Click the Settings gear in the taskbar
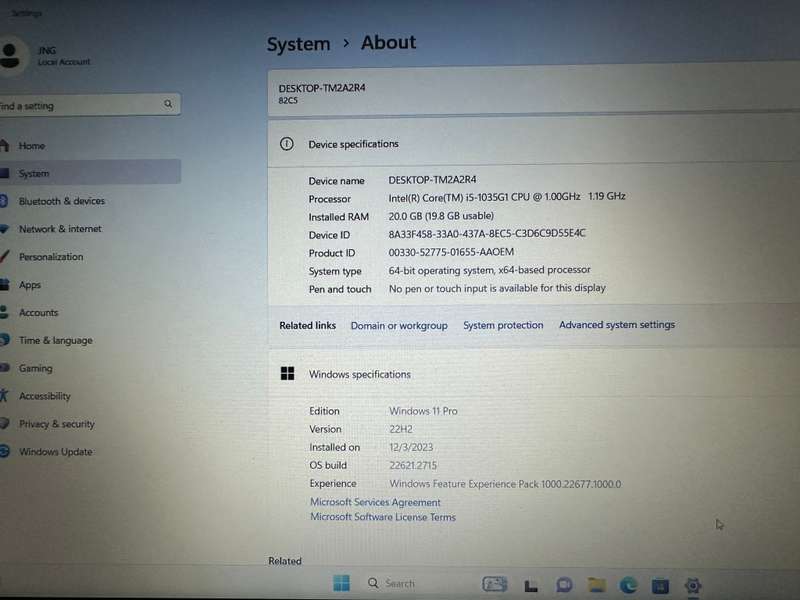The width and height of the screenshot is (800, 600). coord(692,586)
